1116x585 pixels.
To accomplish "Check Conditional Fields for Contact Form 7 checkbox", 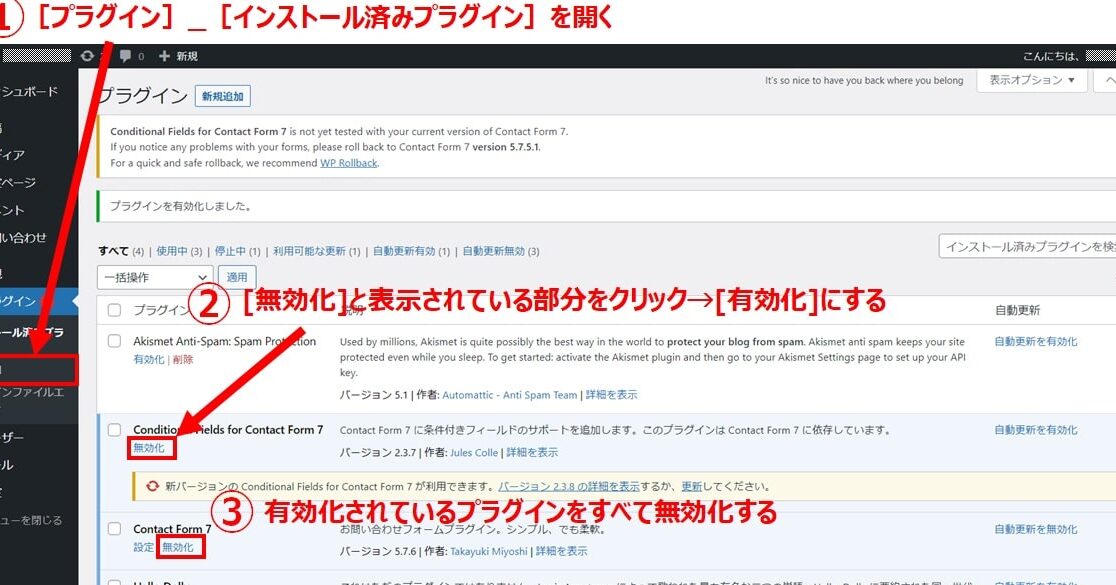I will point(114,429).
